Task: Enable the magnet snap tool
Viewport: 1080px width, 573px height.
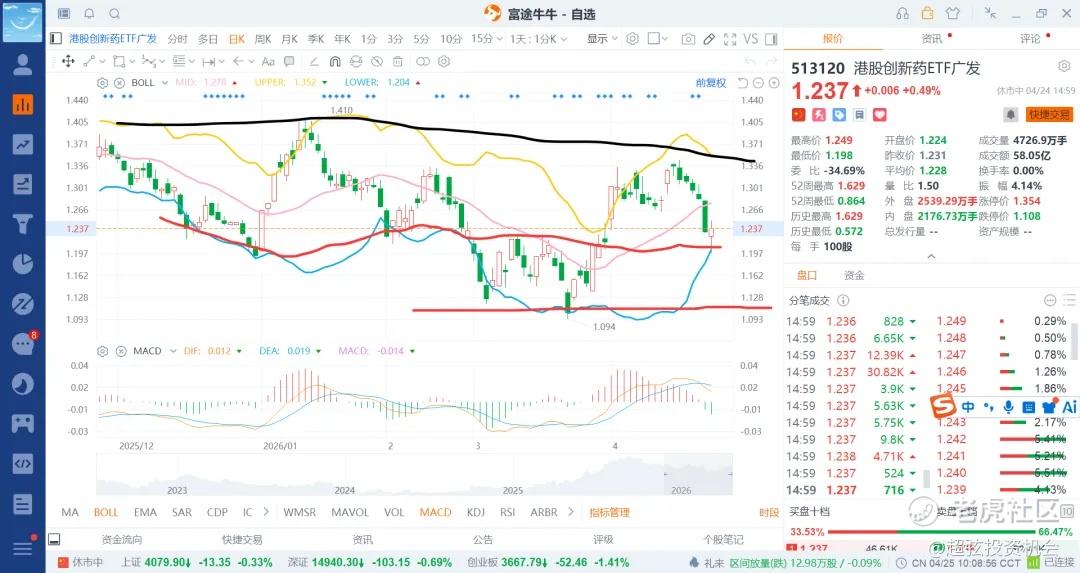Action: (335, 61)
